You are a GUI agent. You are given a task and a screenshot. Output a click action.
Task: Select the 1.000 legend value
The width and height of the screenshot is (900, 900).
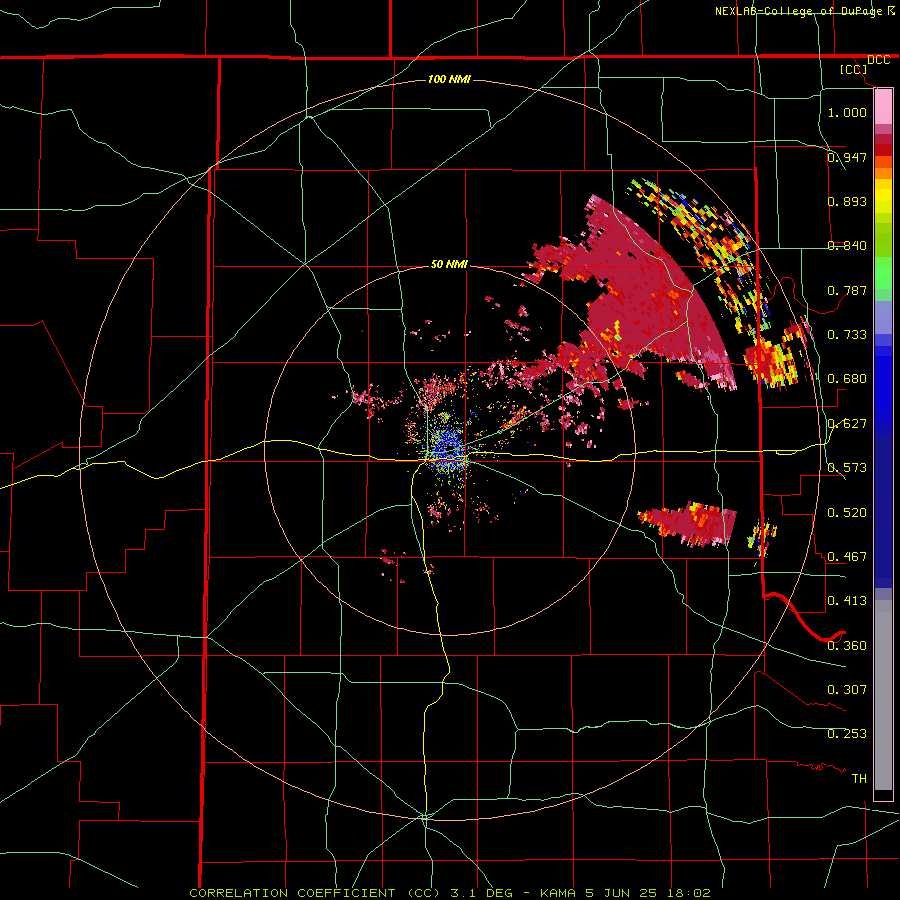[847, 112]
